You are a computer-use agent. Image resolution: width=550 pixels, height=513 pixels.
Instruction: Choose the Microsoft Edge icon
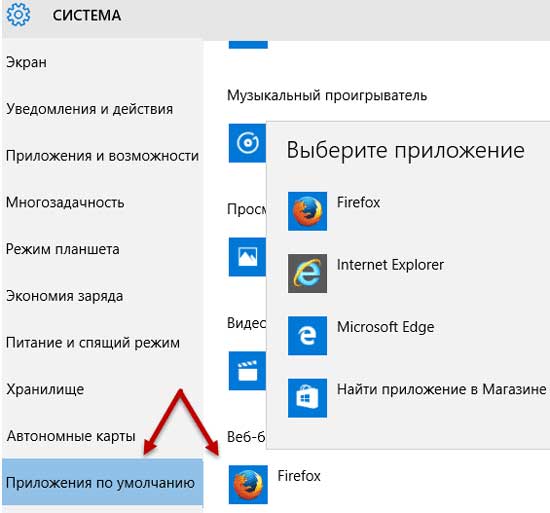pyautogui.click(x=307, y=336)
